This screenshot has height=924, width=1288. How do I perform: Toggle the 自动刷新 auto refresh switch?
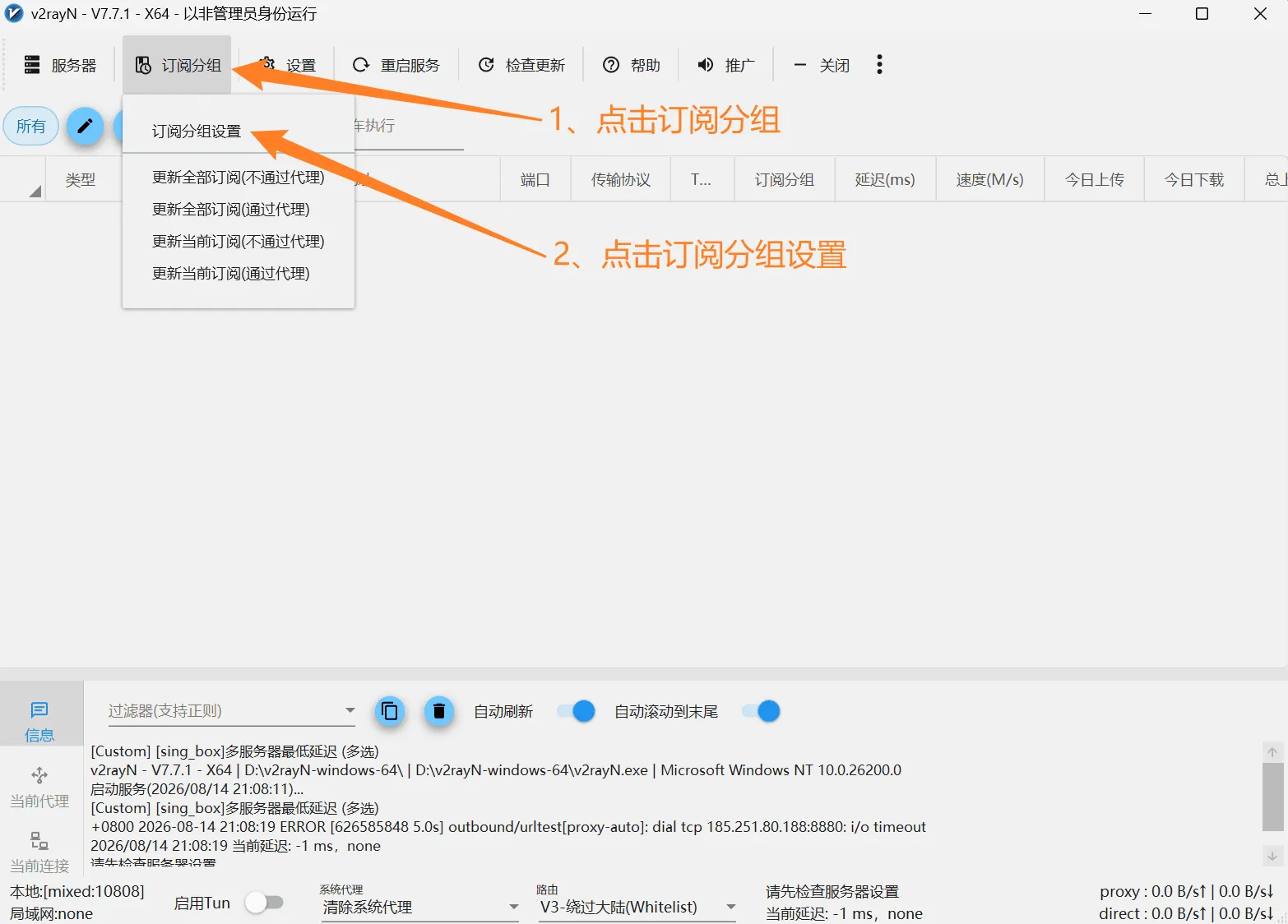click(576, 711)
